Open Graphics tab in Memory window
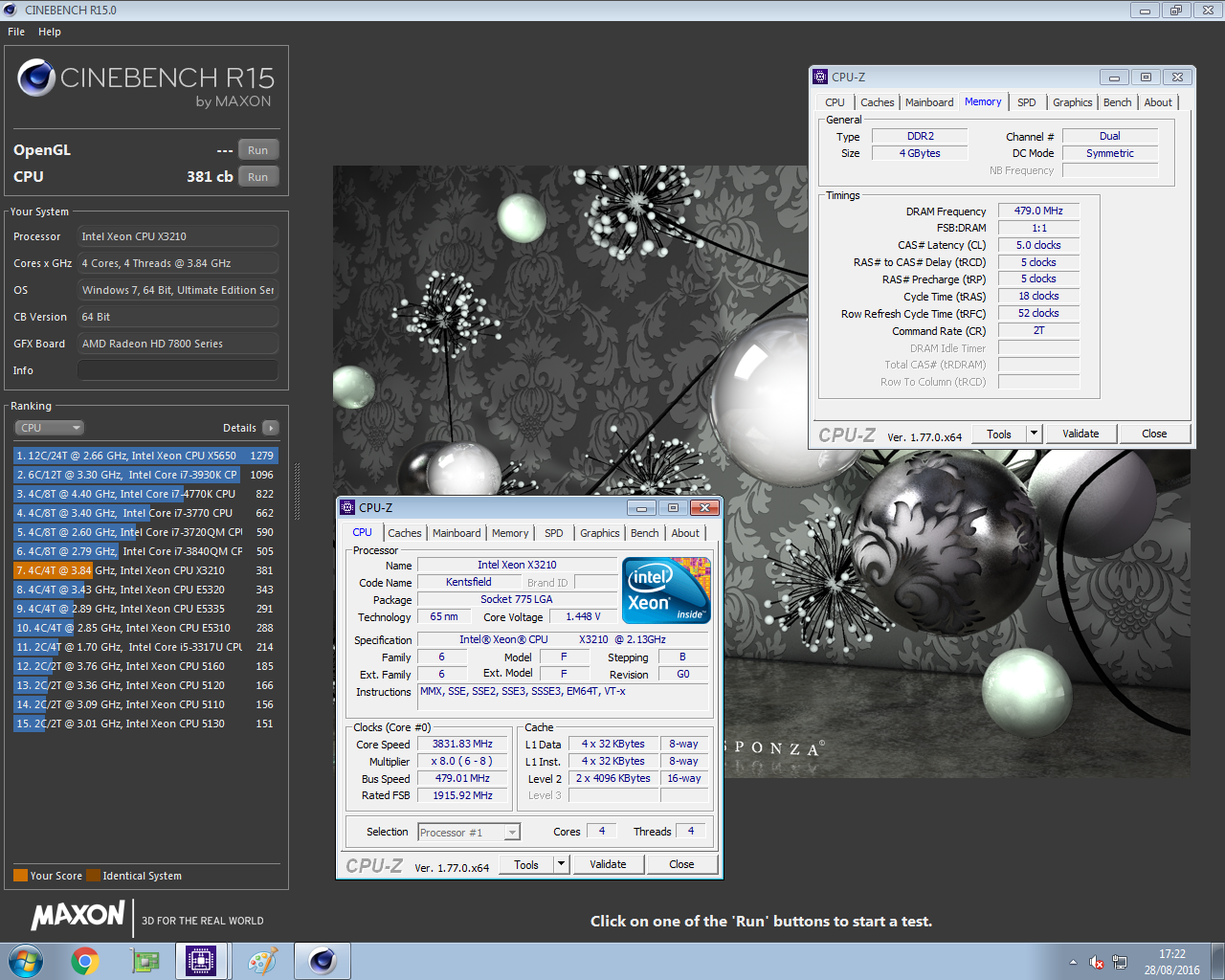 point(1073,102)
